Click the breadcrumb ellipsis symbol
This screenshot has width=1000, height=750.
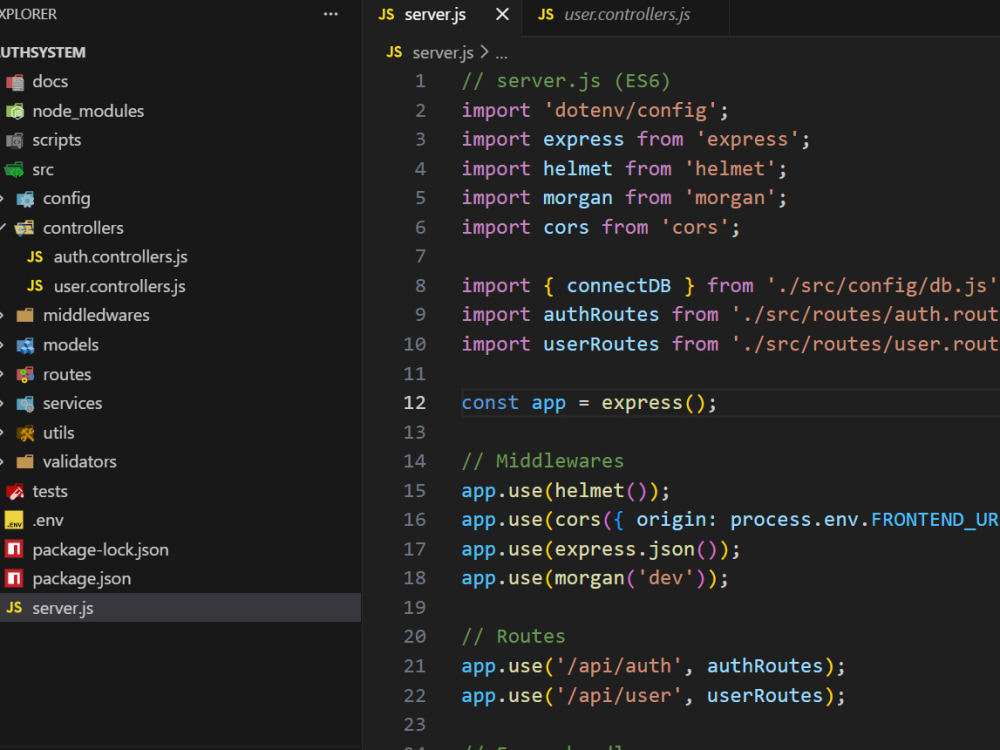[502, 55]
